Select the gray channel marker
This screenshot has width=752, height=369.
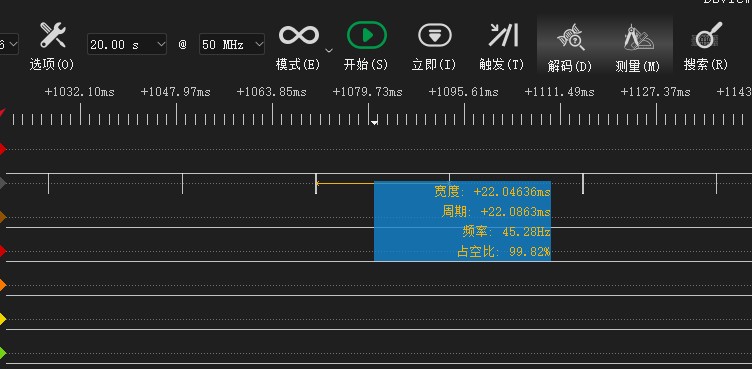(3, 183)
